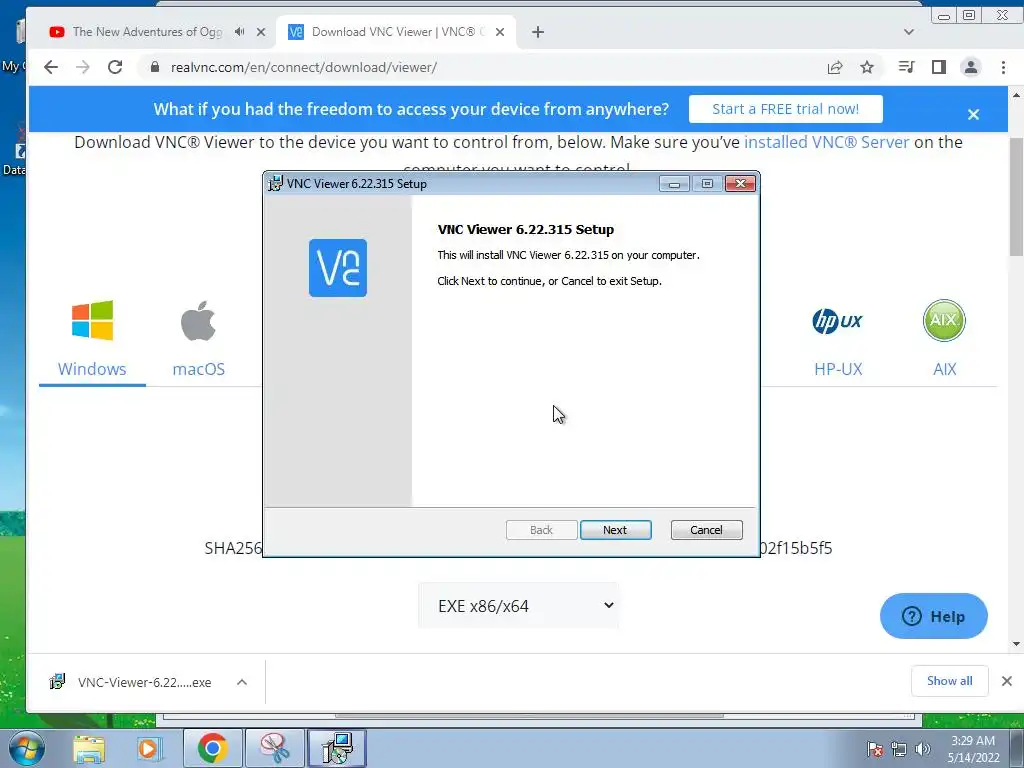Bookmark this tab with the star
The width and height of the screenshot is (1024, 768).
click(x=867, y=67)
